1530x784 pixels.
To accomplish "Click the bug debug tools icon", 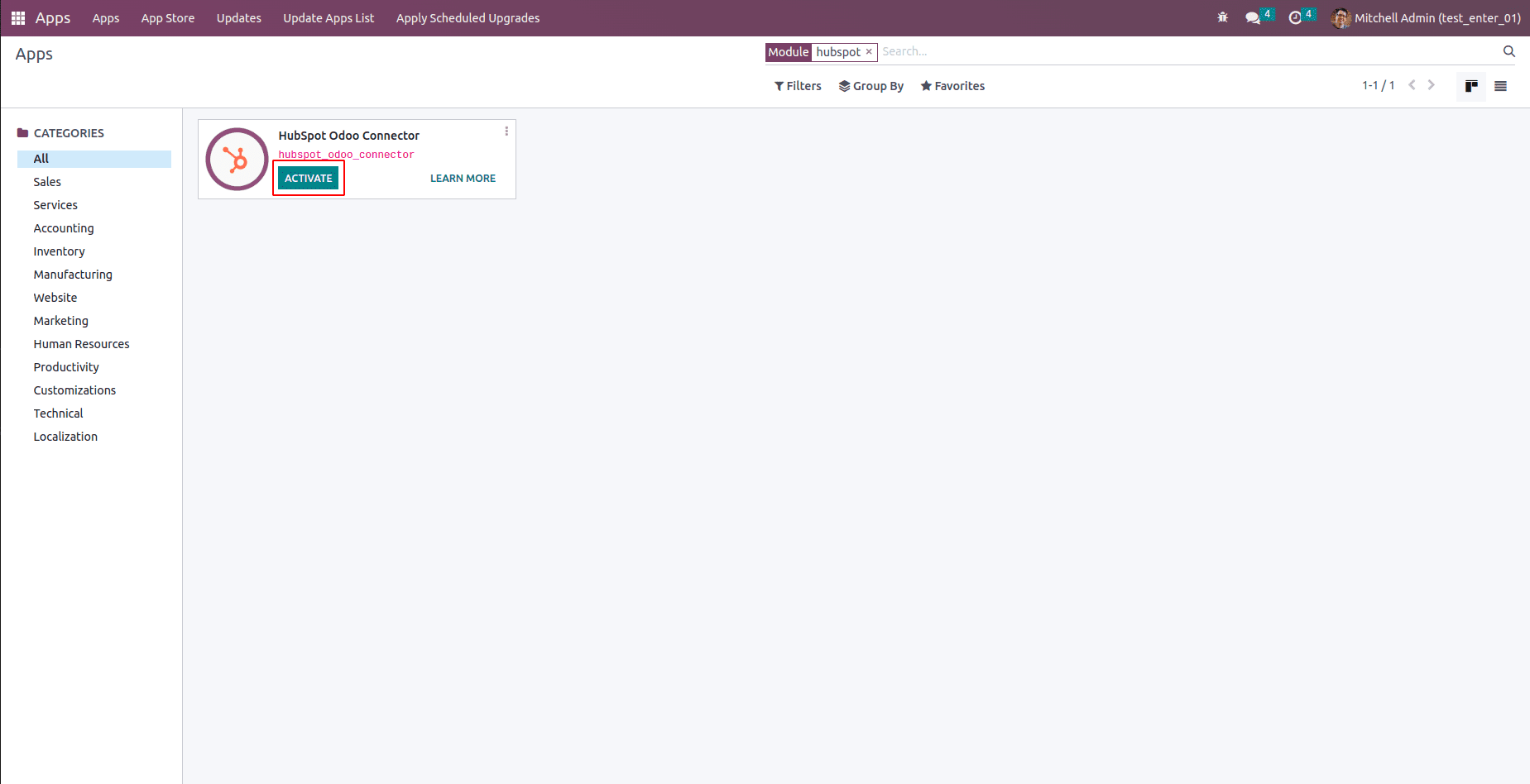I will (x=1222, y=17).
